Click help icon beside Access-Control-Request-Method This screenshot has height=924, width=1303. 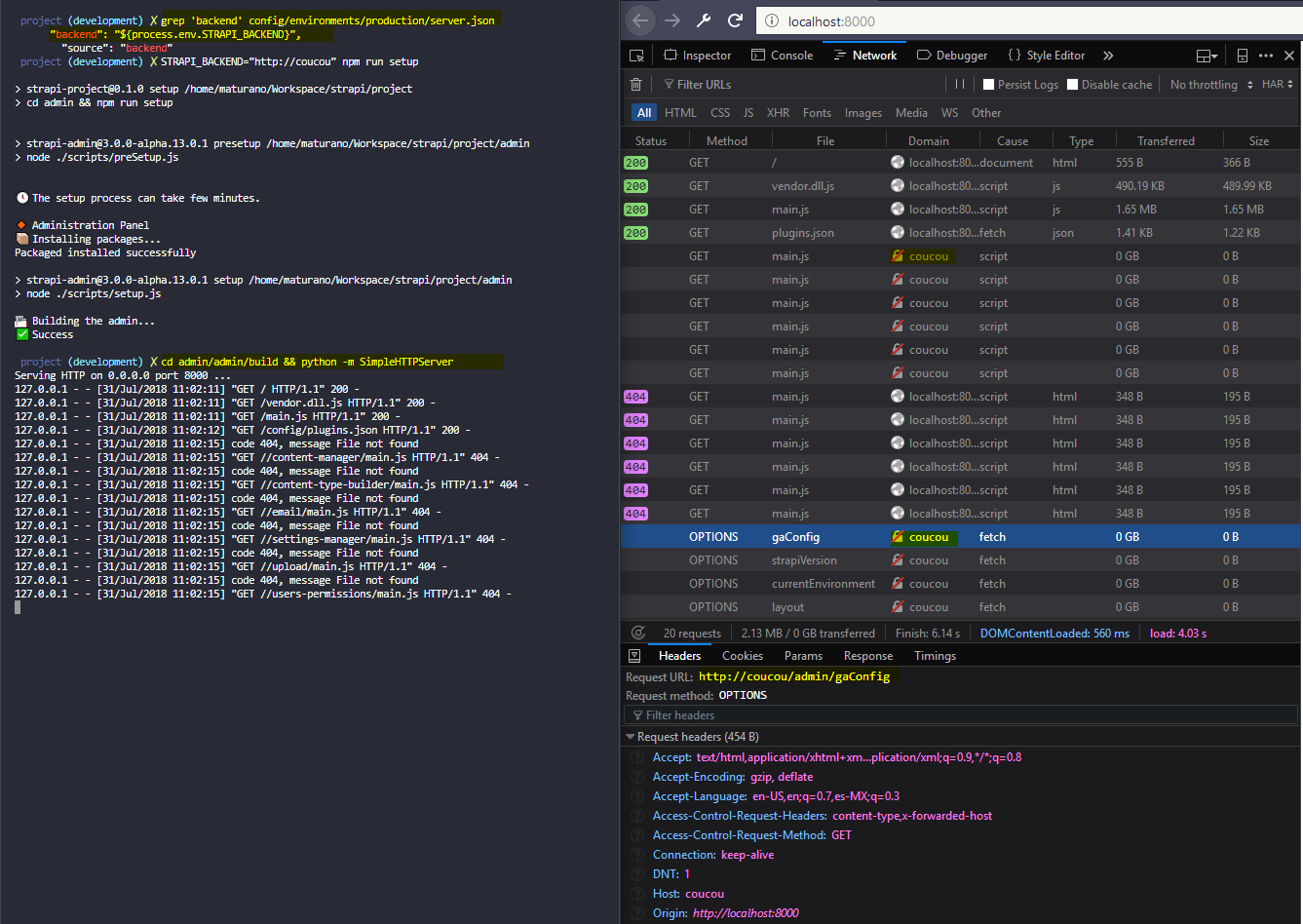tap(636, 835)
